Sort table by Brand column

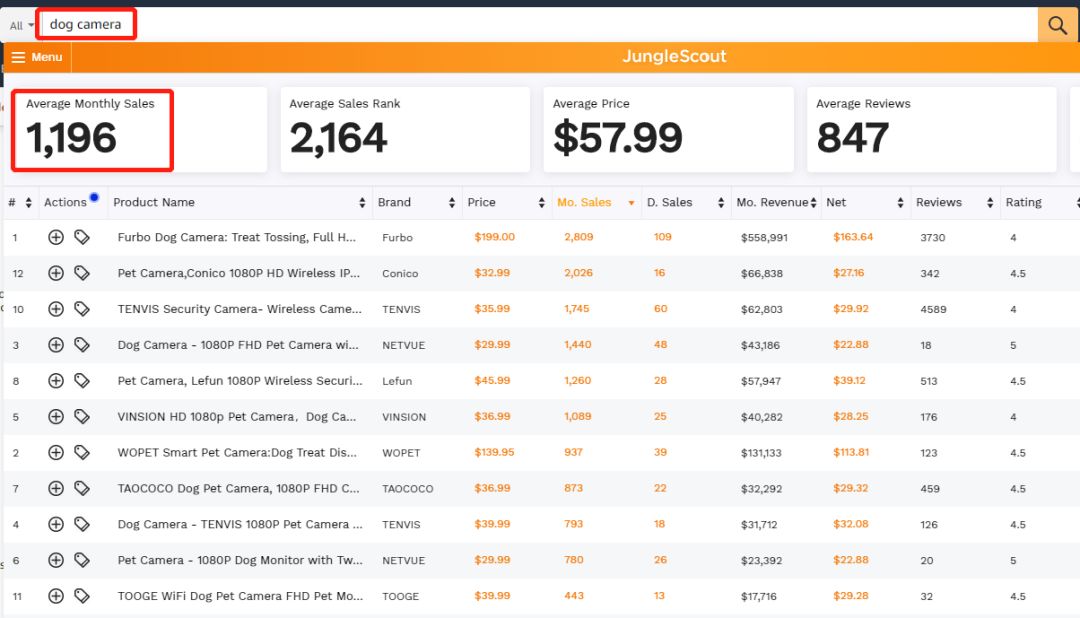pyautogui.click(x=395, y=202)
